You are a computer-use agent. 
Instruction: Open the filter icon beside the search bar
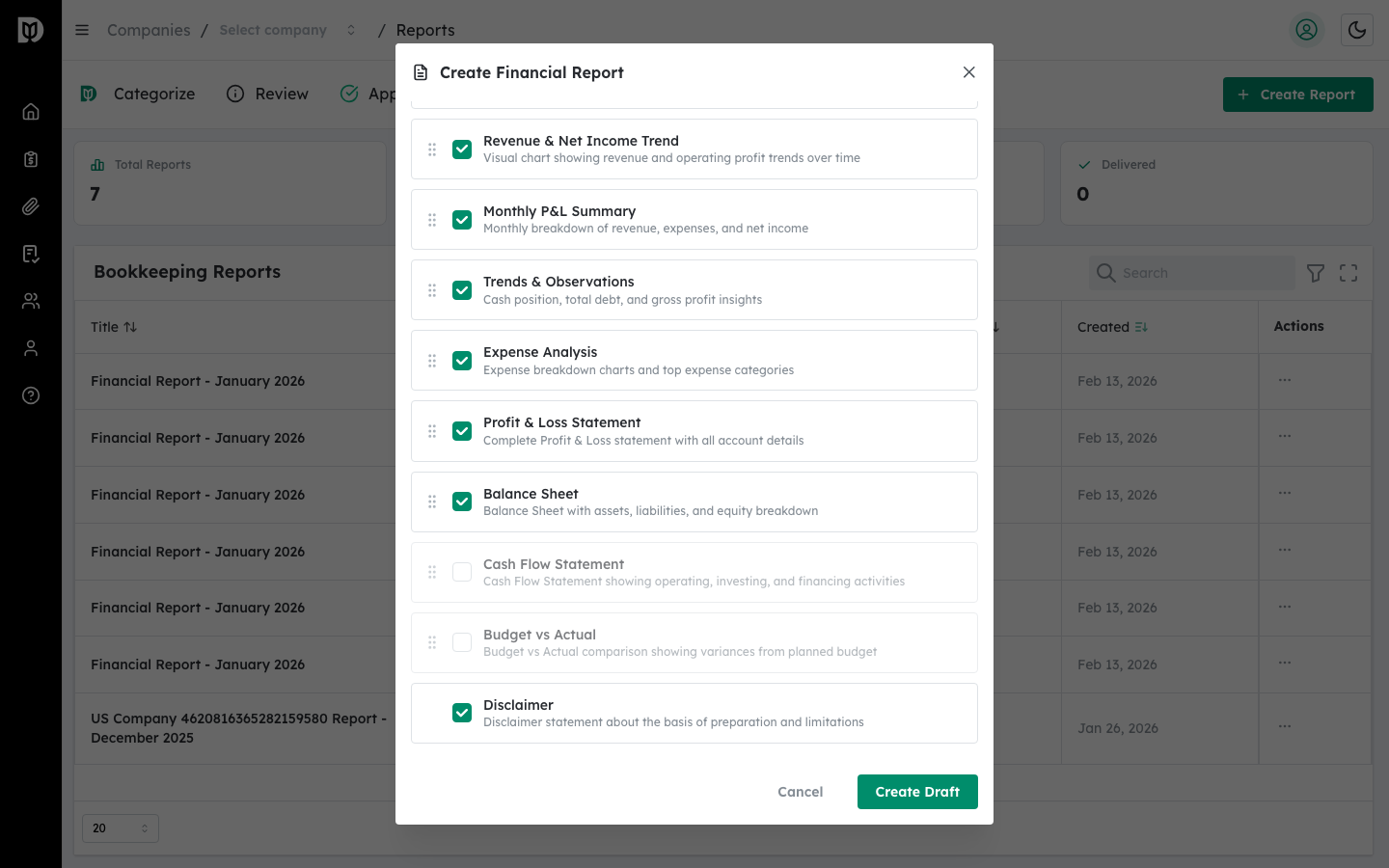pos(1315,273)
